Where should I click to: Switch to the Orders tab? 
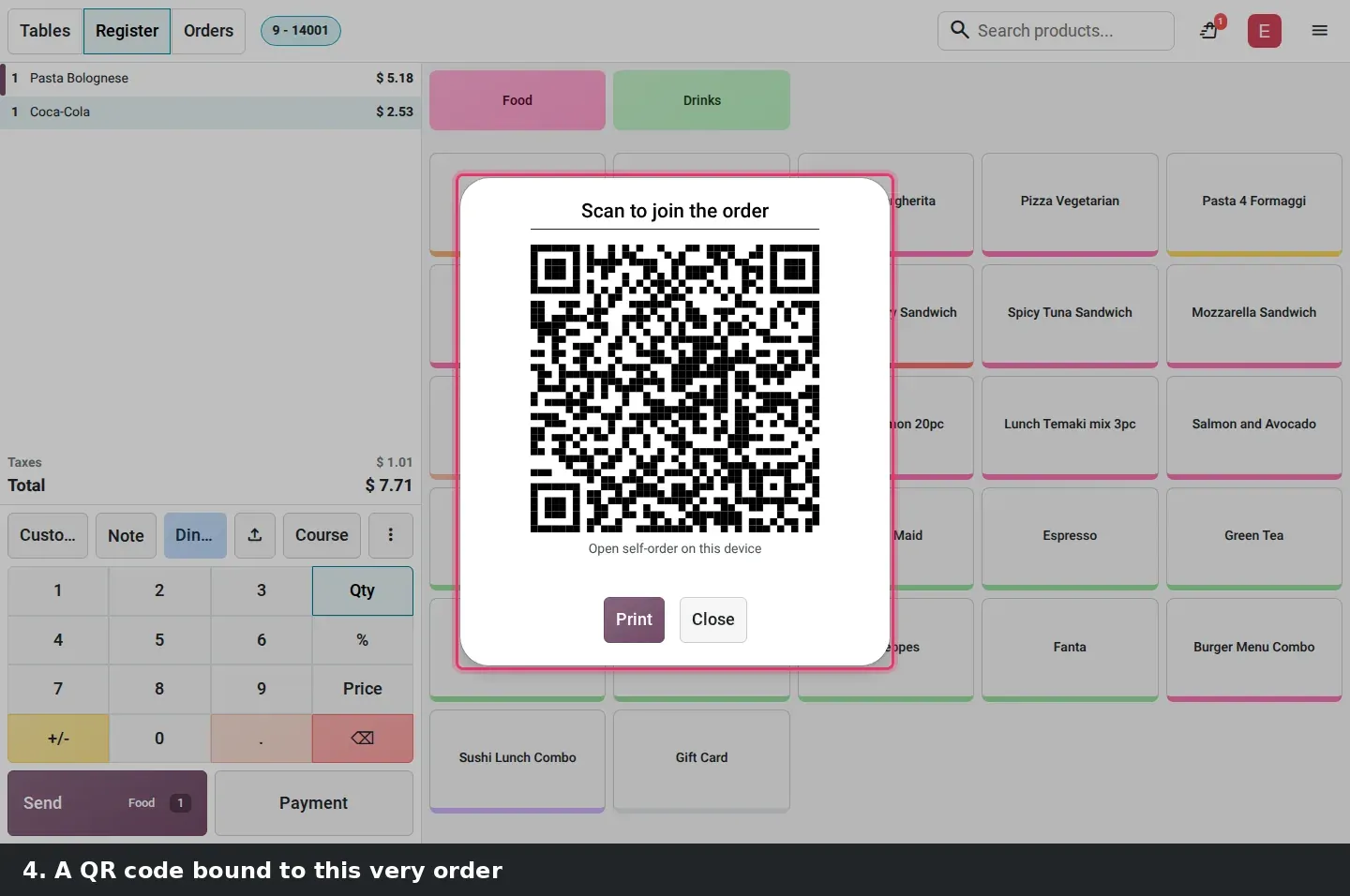(x=208, y=31)
